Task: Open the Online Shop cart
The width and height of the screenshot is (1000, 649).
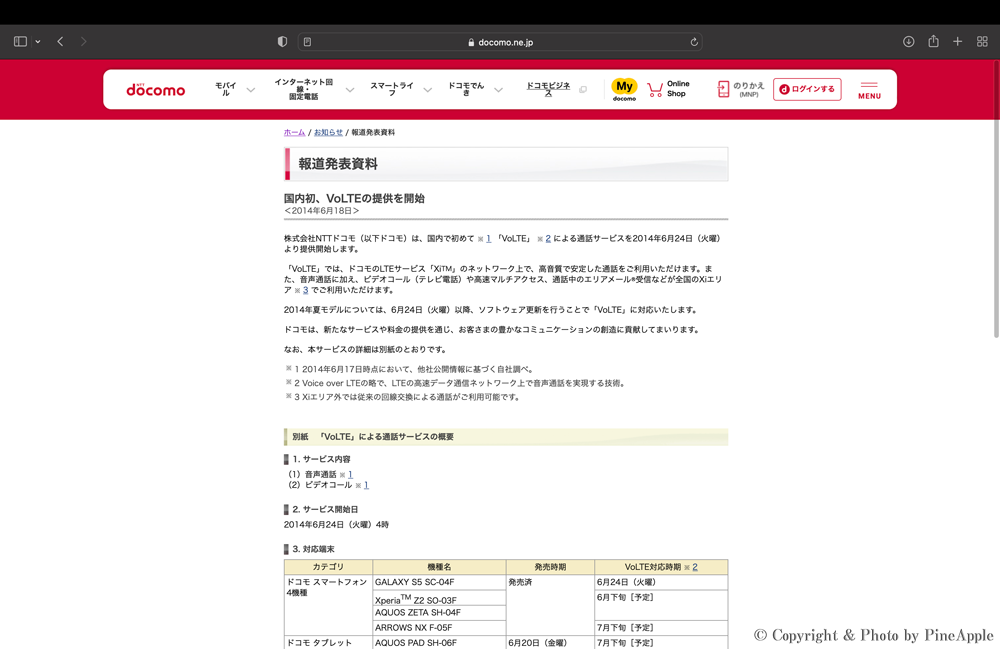Action: (668, 89)
